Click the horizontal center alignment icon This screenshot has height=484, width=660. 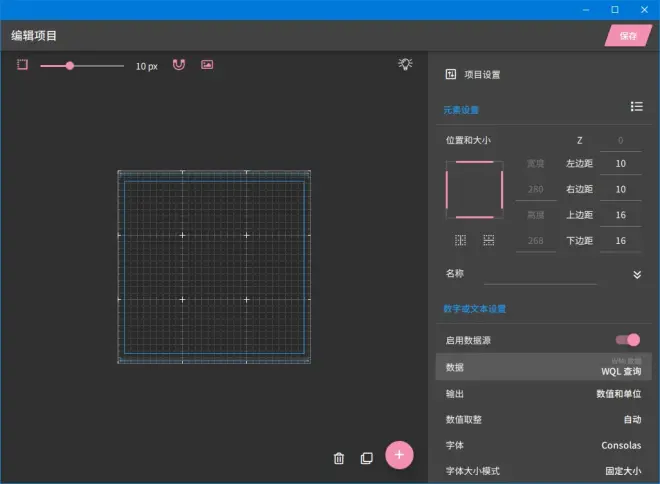point(460,240)
